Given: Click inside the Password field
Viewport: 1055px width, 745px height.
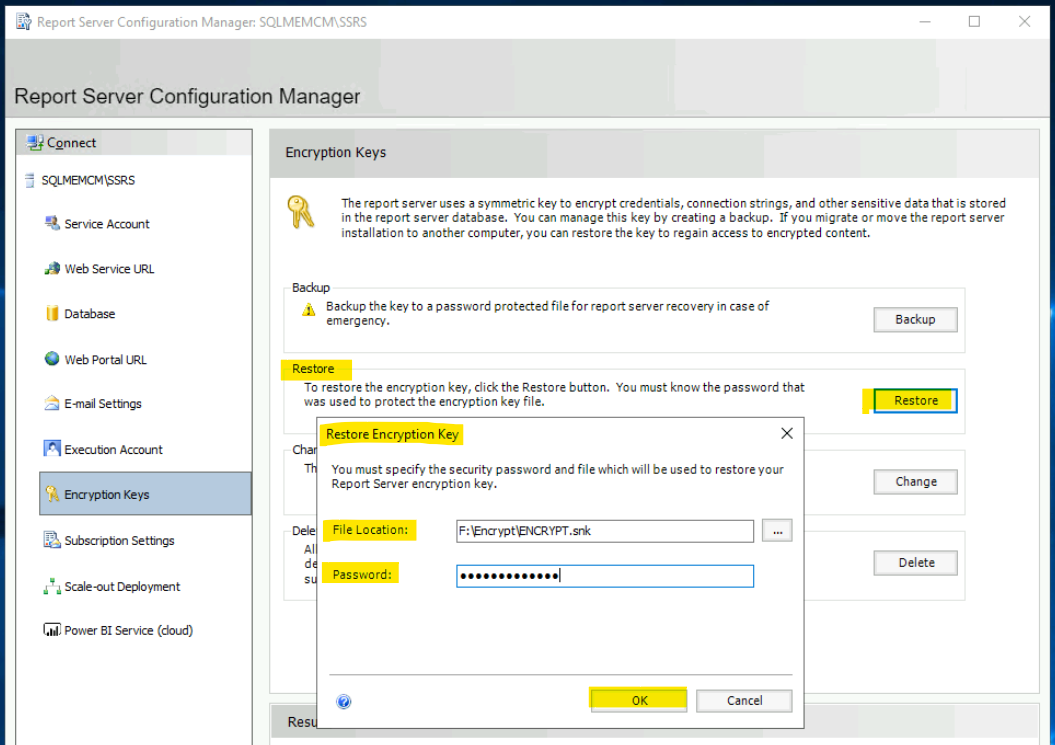Looking at the screenshot, I should (x=604, y=576).
